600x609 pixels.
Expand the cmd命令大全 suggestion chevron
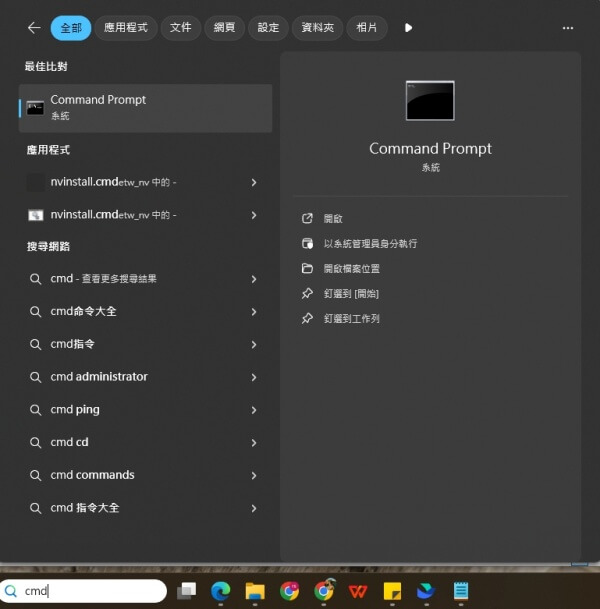(x=254, y=311)
